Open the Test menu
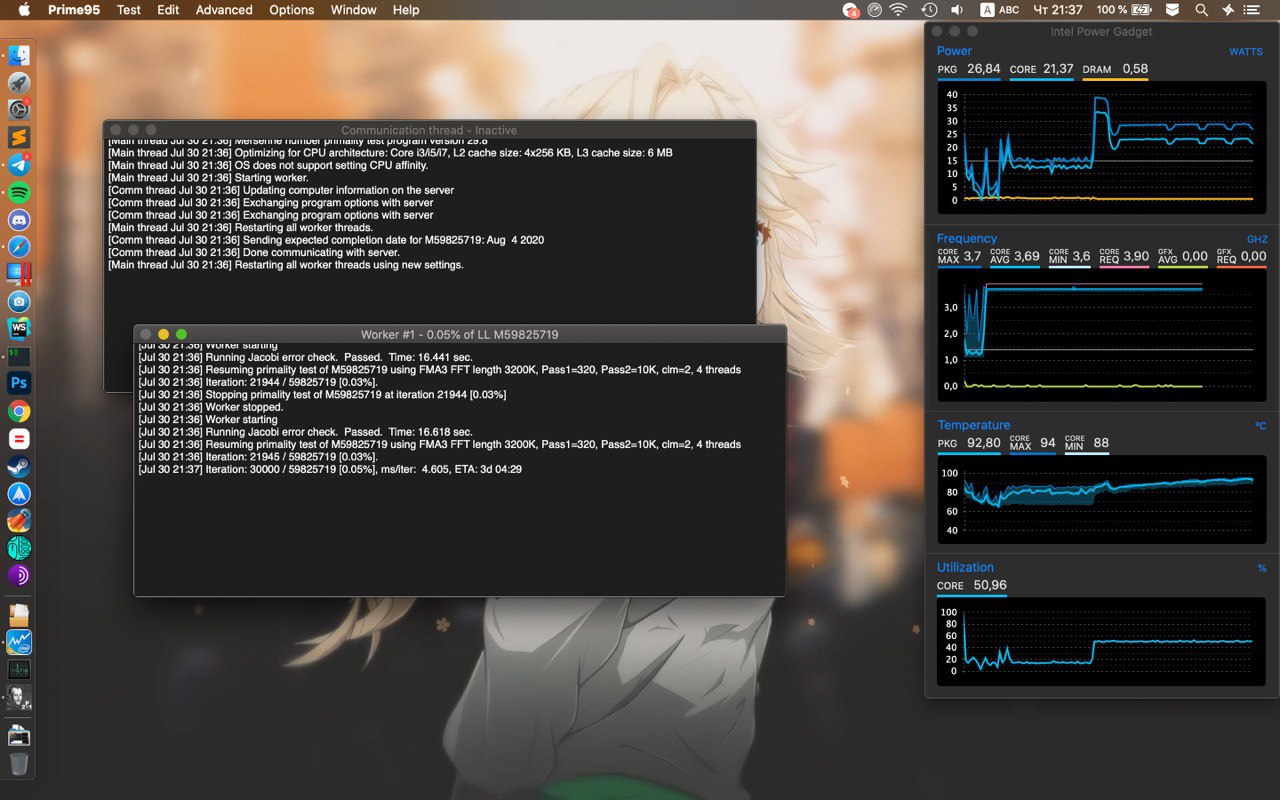 click(x=129, y=10)
